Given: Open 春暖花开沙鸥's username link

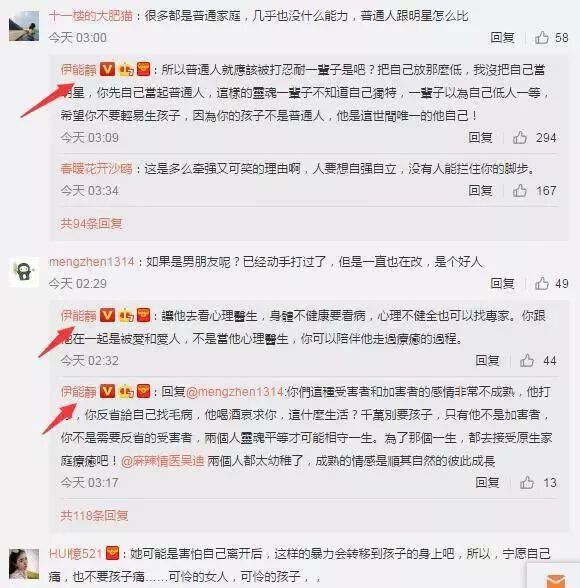Looking at the screenshot, I should coord(96,169).
